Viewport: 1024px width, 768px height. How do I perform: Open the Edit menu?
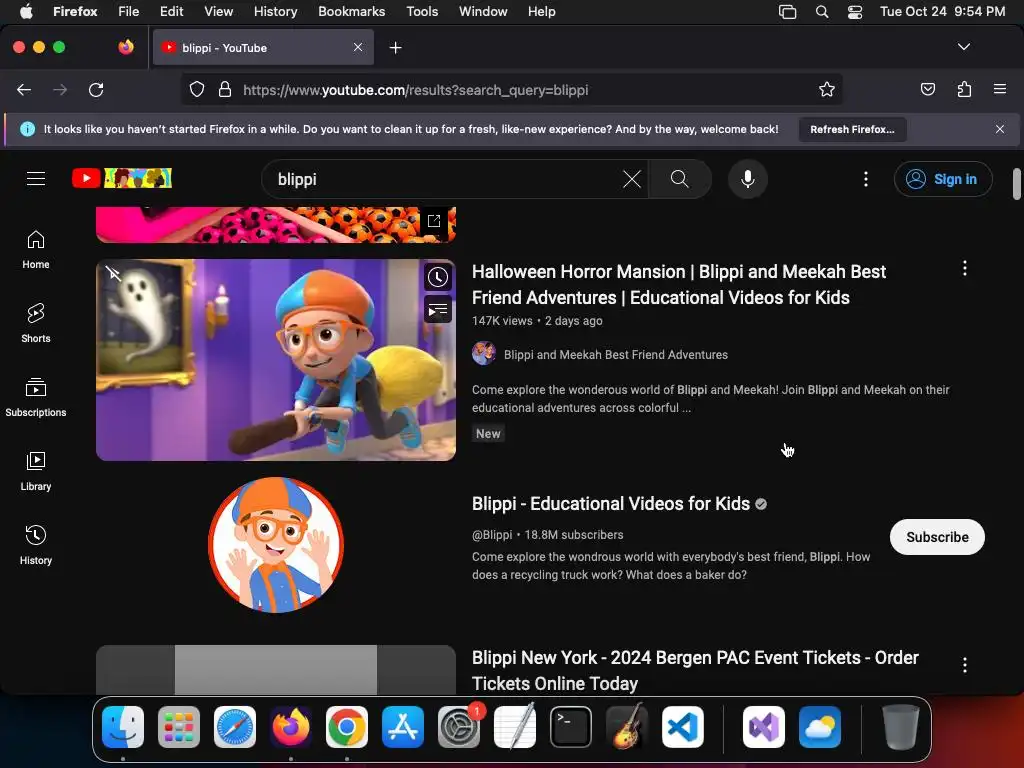(x=172, y=11)
